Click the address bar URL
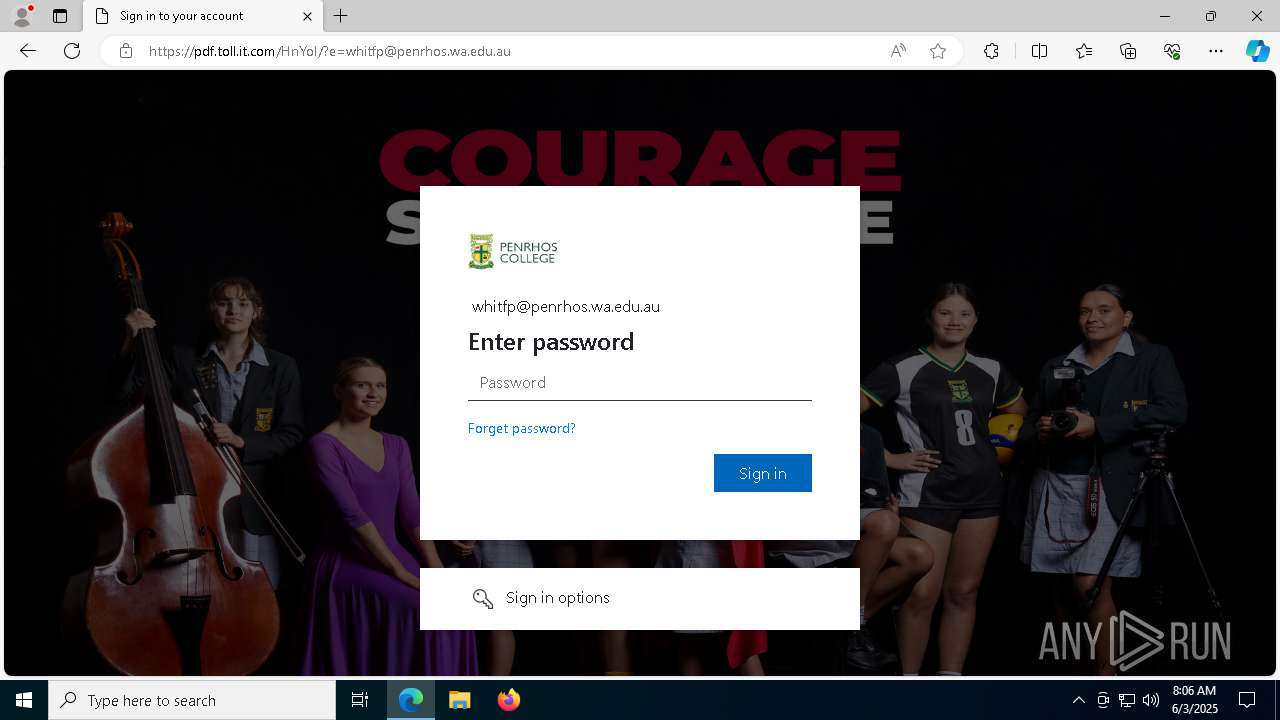1280x720 pixels. pos(330,51)
